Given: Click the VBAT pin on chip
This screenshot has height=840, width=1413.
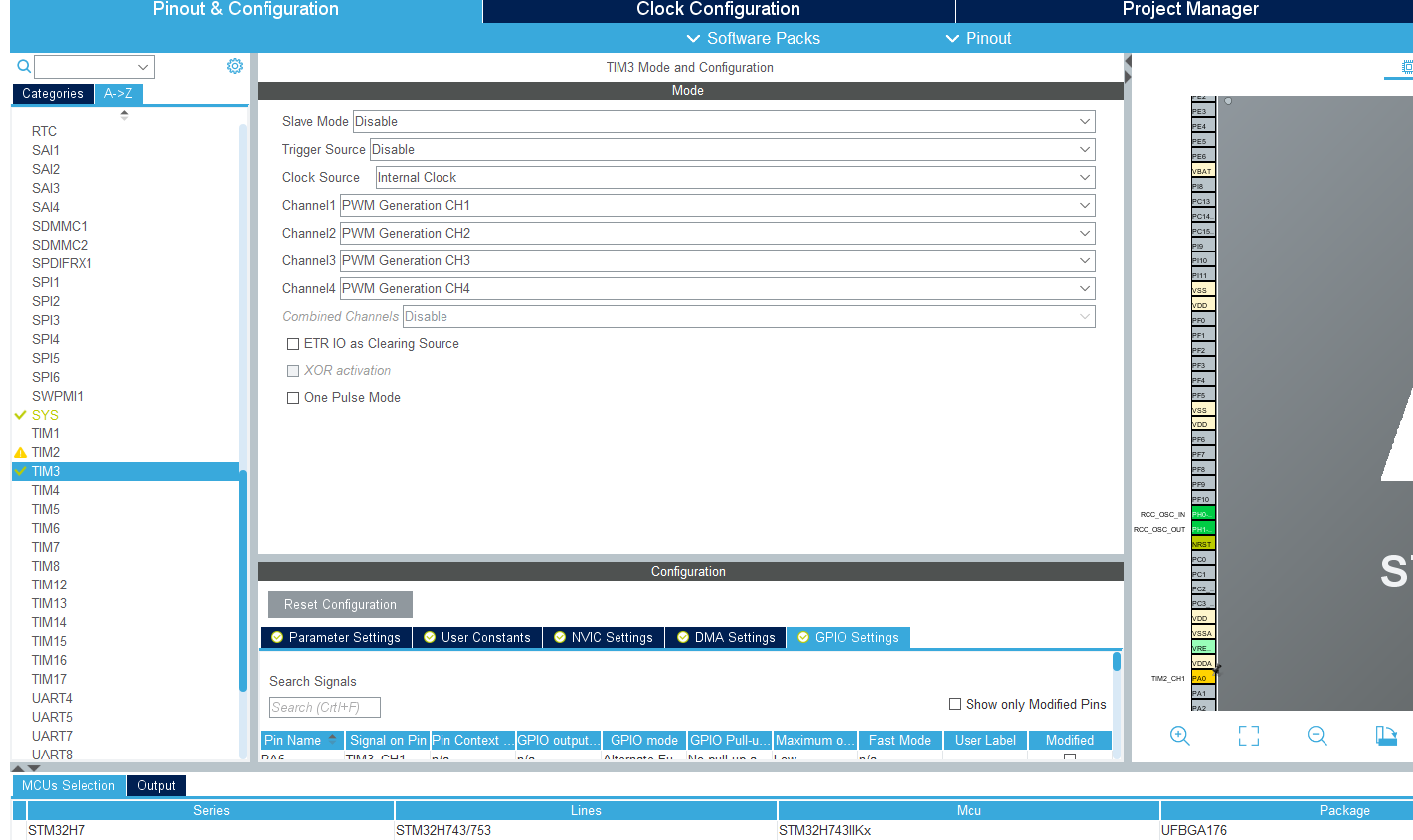Looking at the screenshot, I should (x=1203, y=171).
